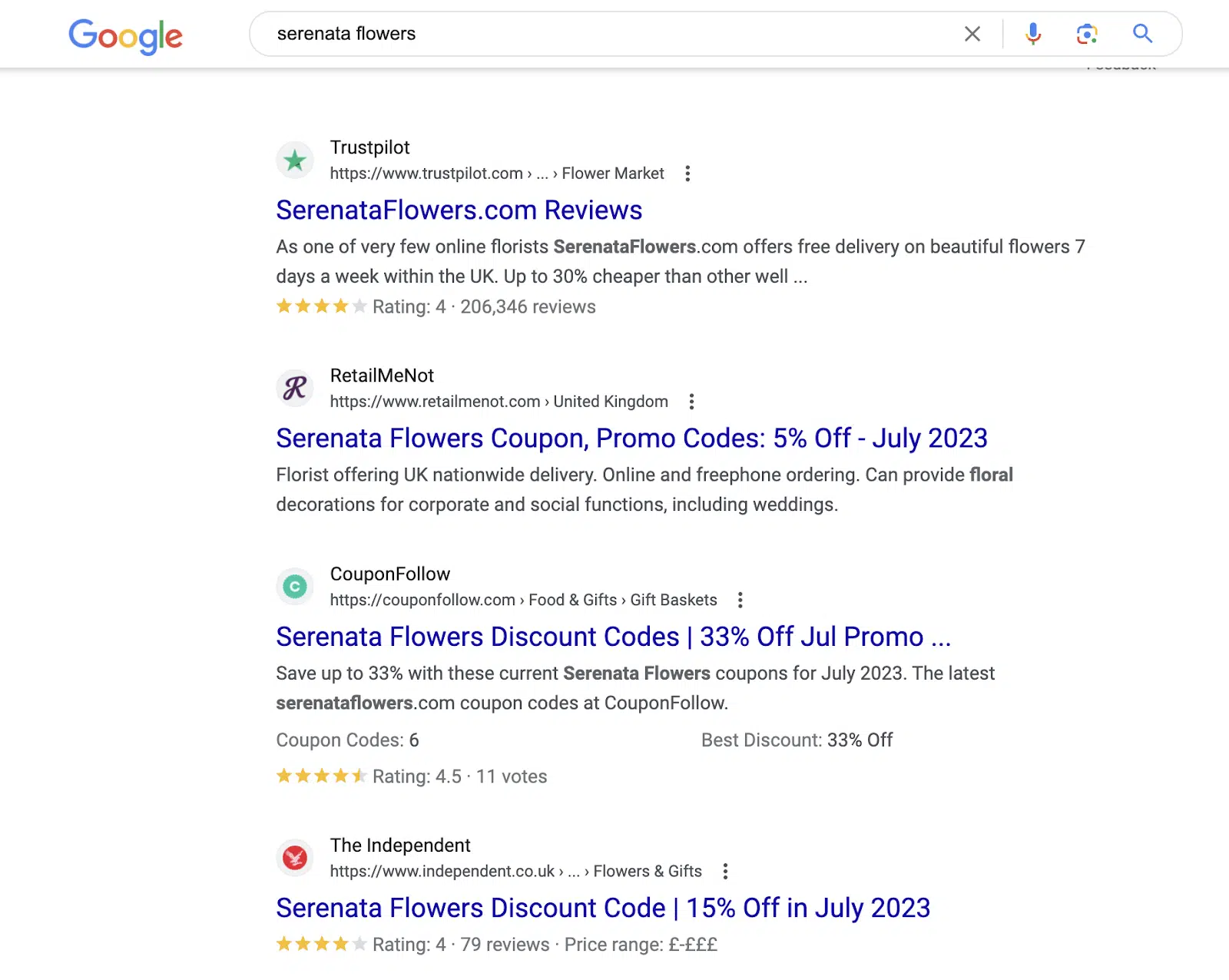Open Serenata Flowers Discount Code 15% Off link
Screen dimensions: 1229x980
click(603, 908)
